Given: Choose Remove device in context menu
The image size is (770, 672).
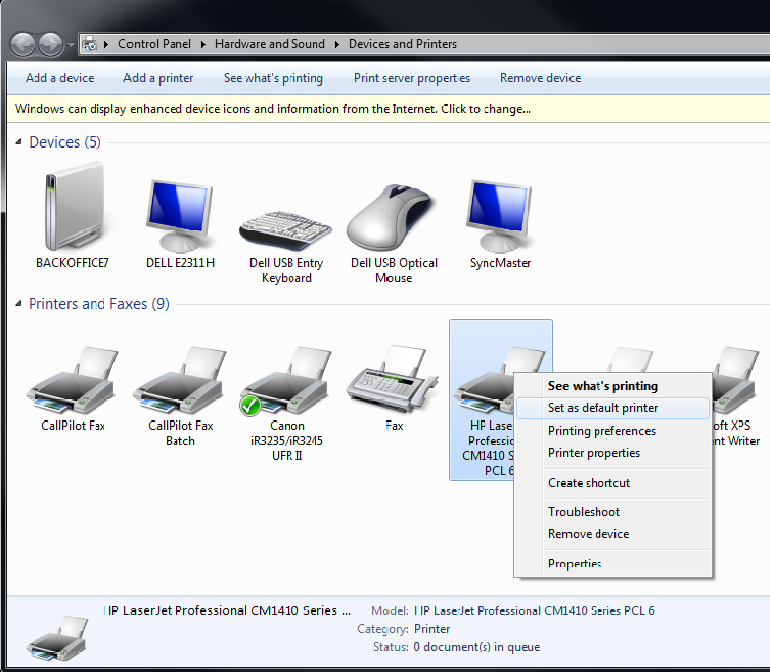Looking at the screenshot, I should (x=613, y=534).
